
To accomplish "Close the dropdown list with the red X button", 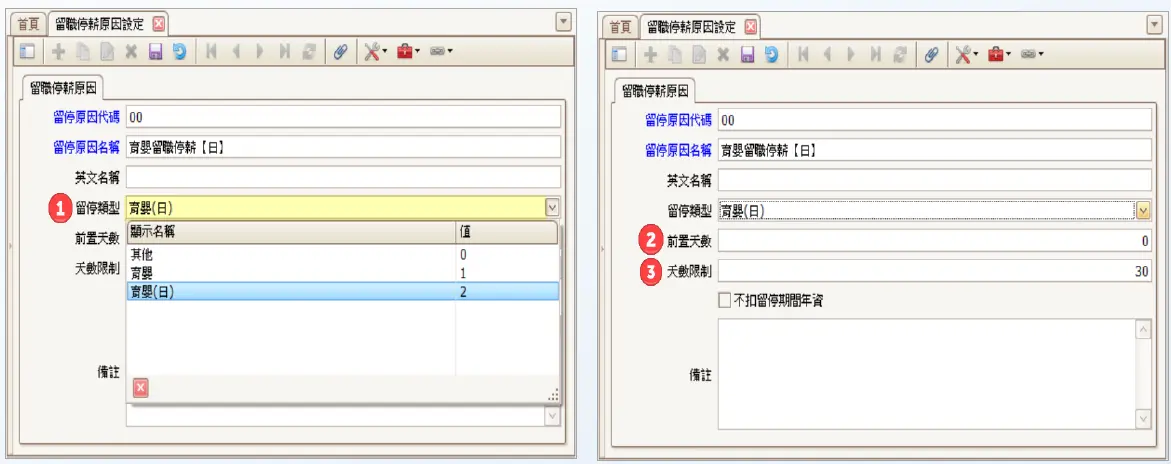I will click(140, 388).
